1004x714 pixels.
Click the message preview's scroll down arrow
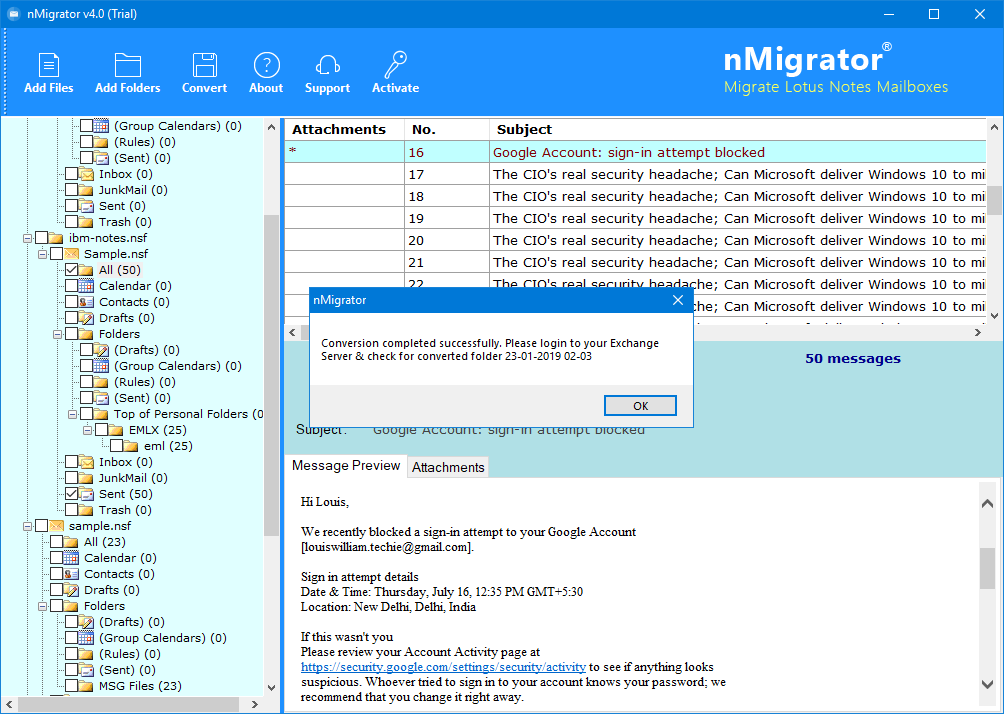(x=987, y=684)
